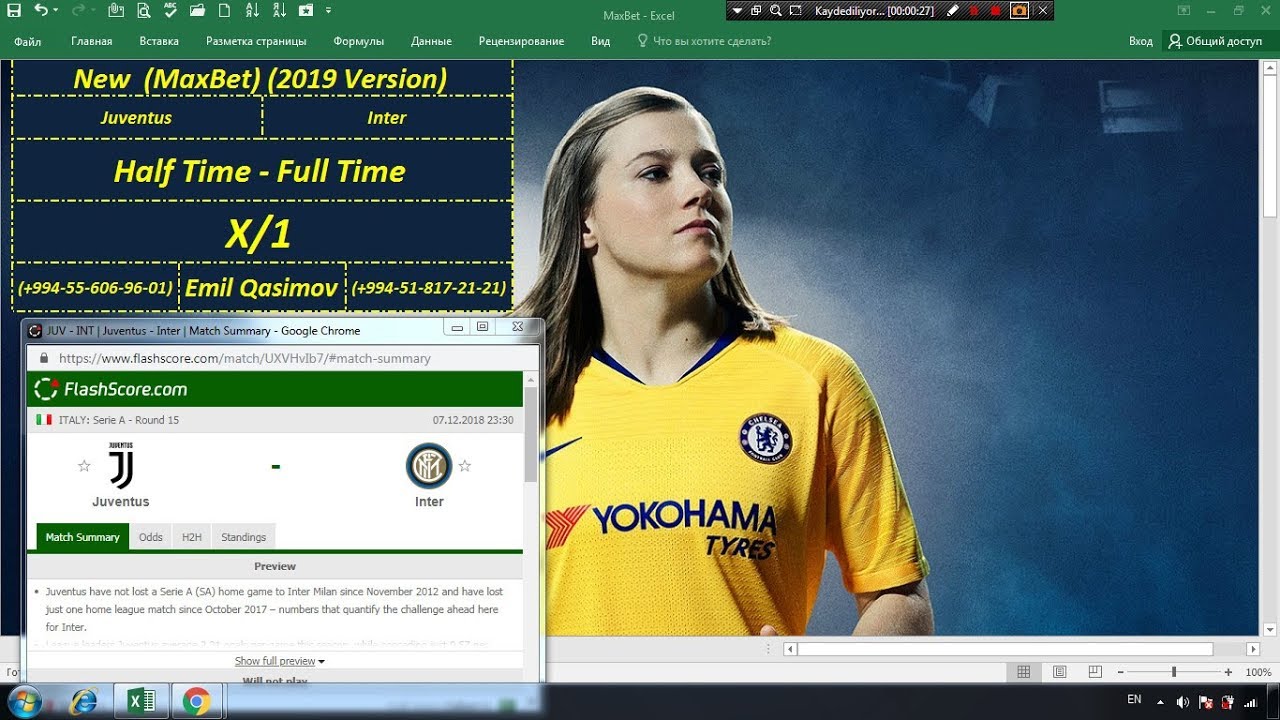This screenshot has width=1280, height=720.
Task: Expand Customize Quick Access Toolbar arrow
Action: (x=328, y=11)
